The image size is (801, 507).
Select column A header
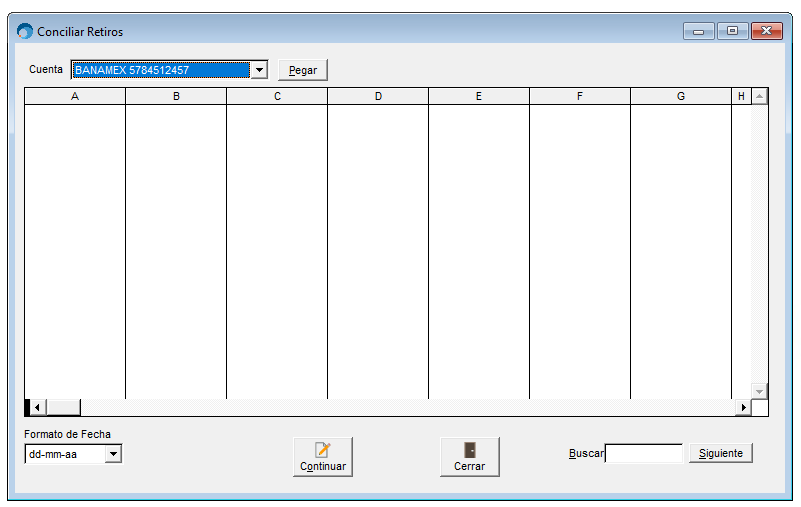[75, 96]
